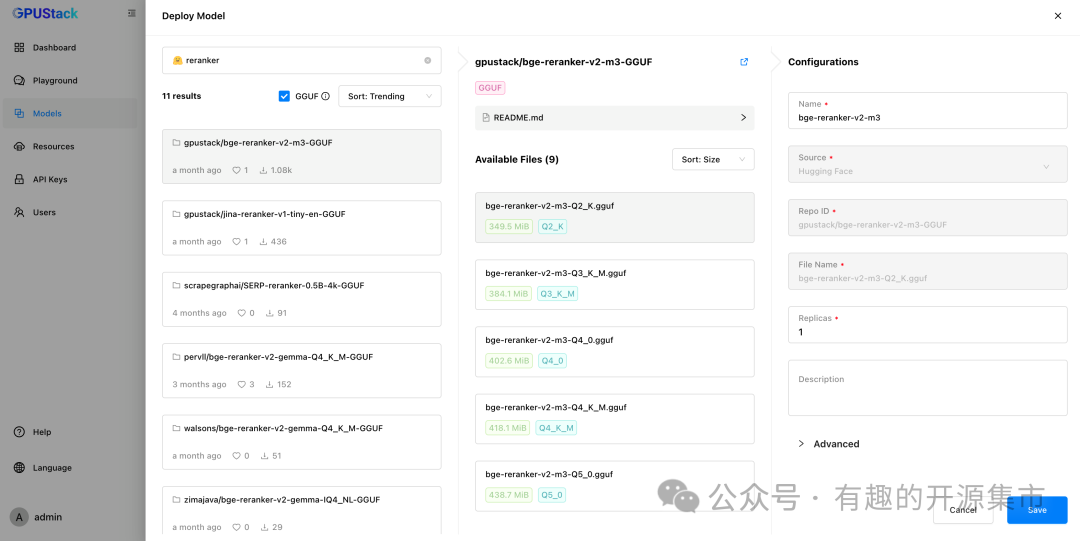Click the README.md file icon

[x=486, y=118]
